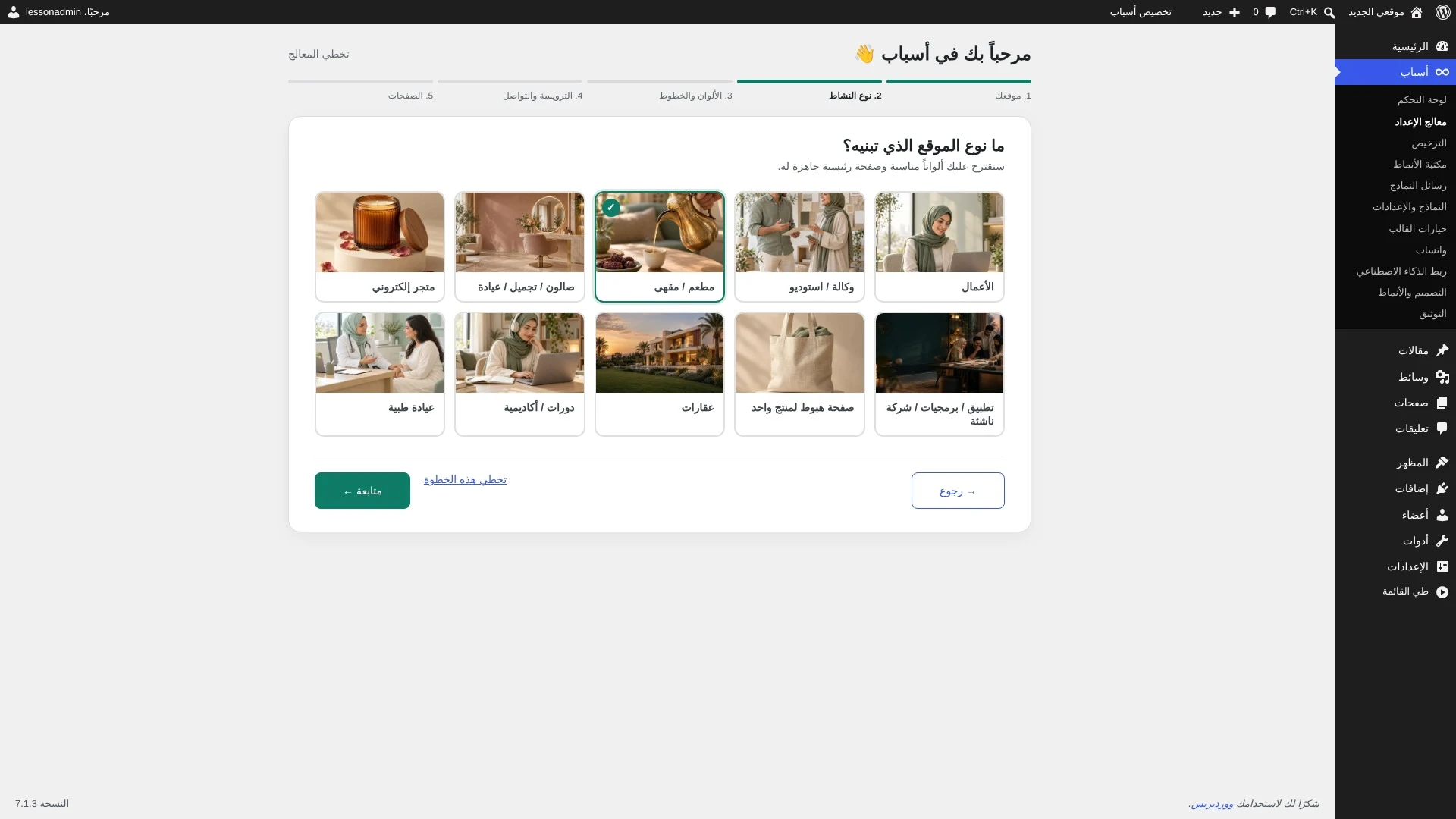Open the home icon for موقعي الجديد

click(1417, 12)
